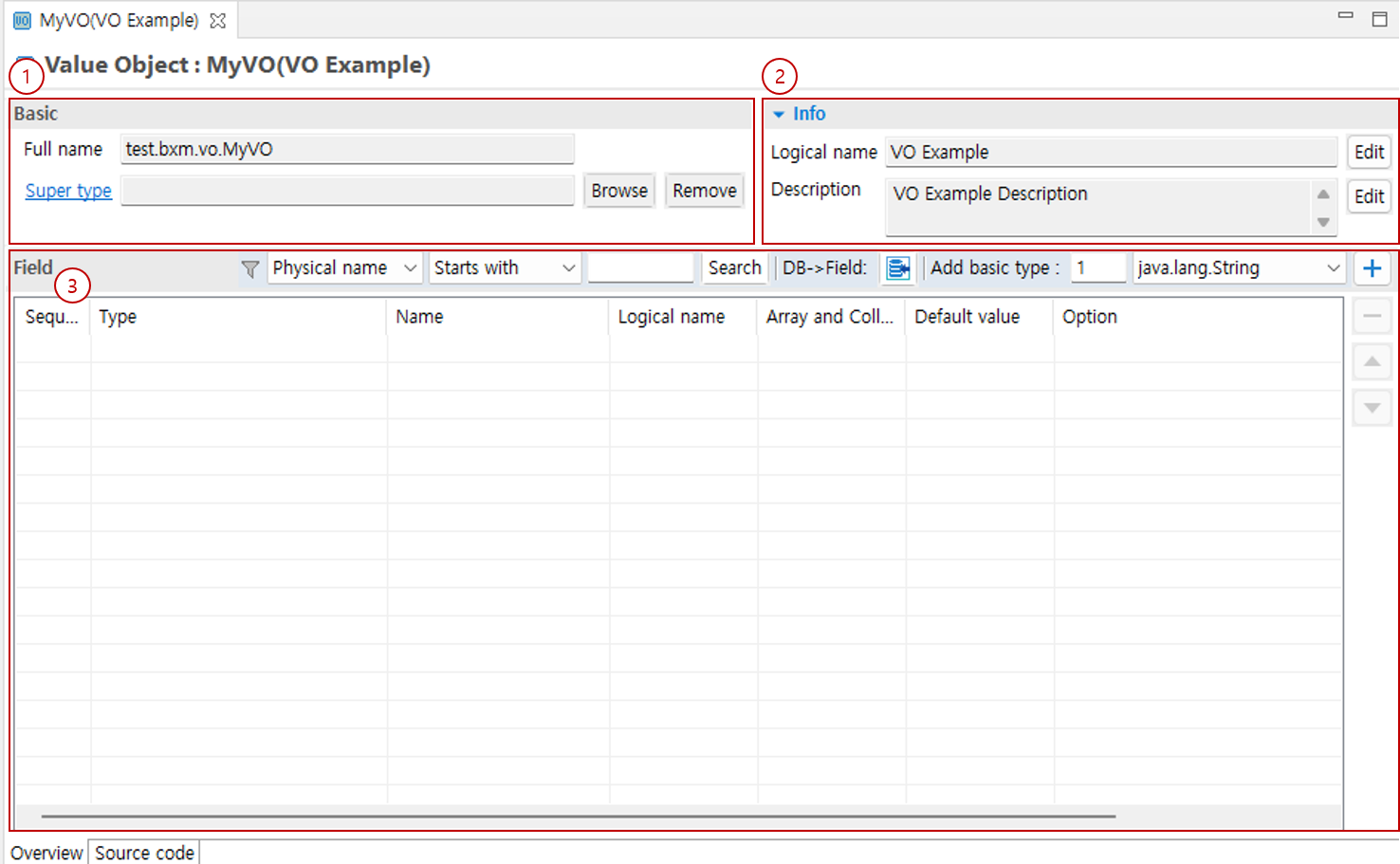
Task: Click the DB->Field import icon
Action: tap(897, 268)
